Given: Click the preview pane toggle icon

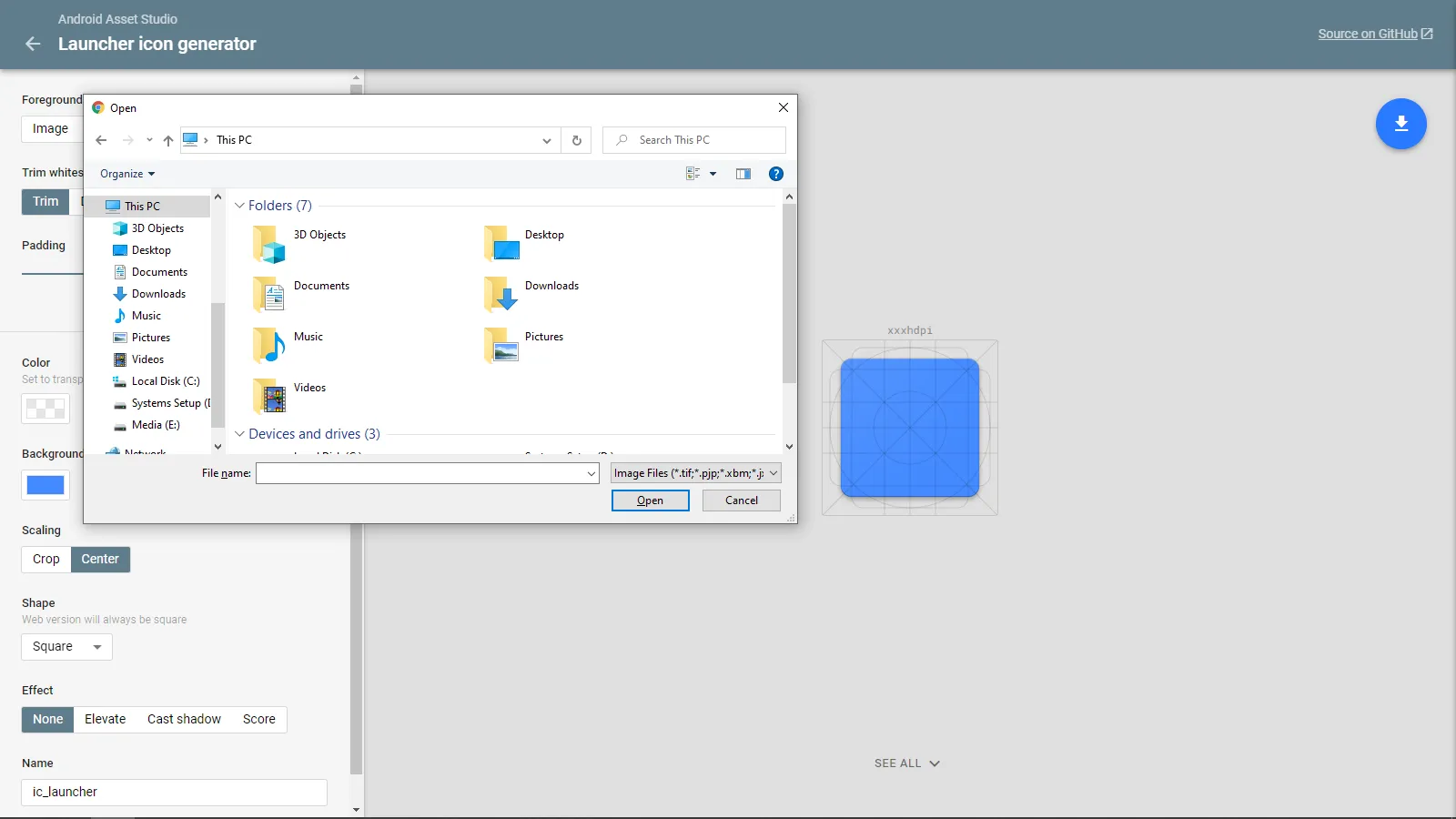Looking at the screenshot, I should [x=743, y=173].
